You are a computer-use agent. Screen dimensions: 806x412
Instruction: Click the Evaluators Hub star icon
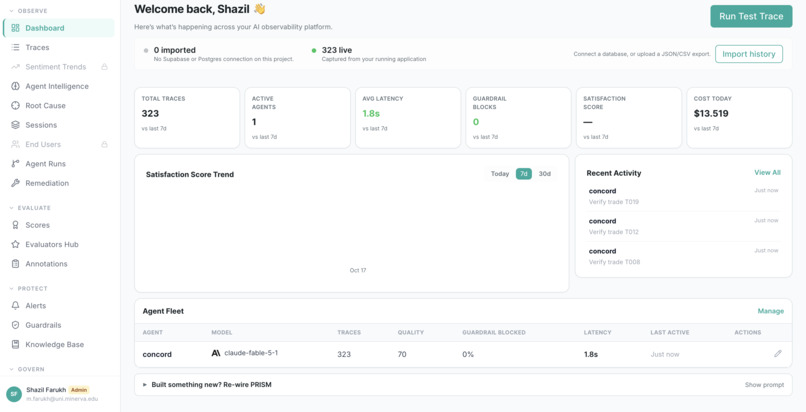[x=15, y=245]
